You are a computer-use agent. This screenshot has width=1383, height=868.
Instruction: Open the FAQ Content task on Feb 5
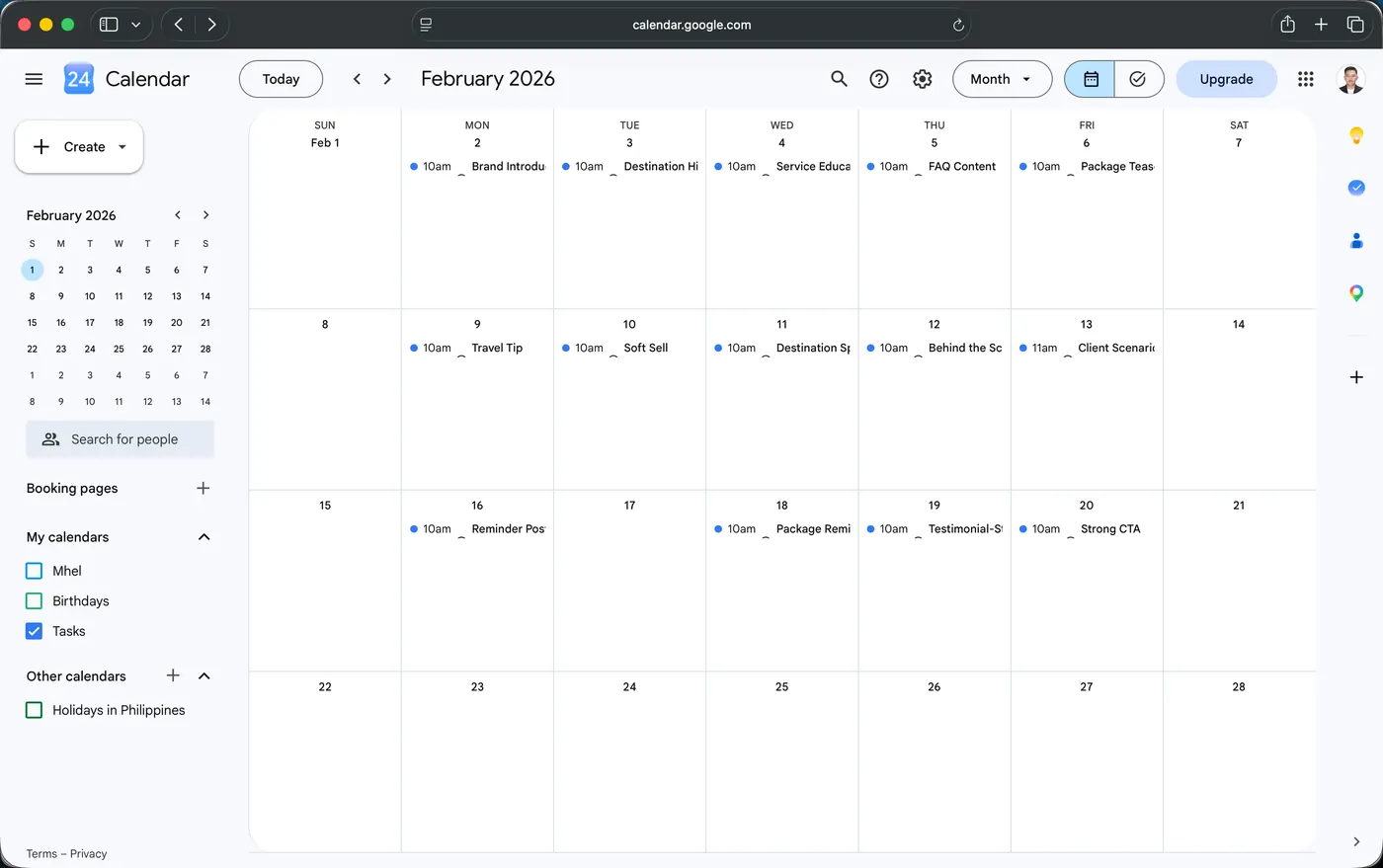(x=934, y=167)
